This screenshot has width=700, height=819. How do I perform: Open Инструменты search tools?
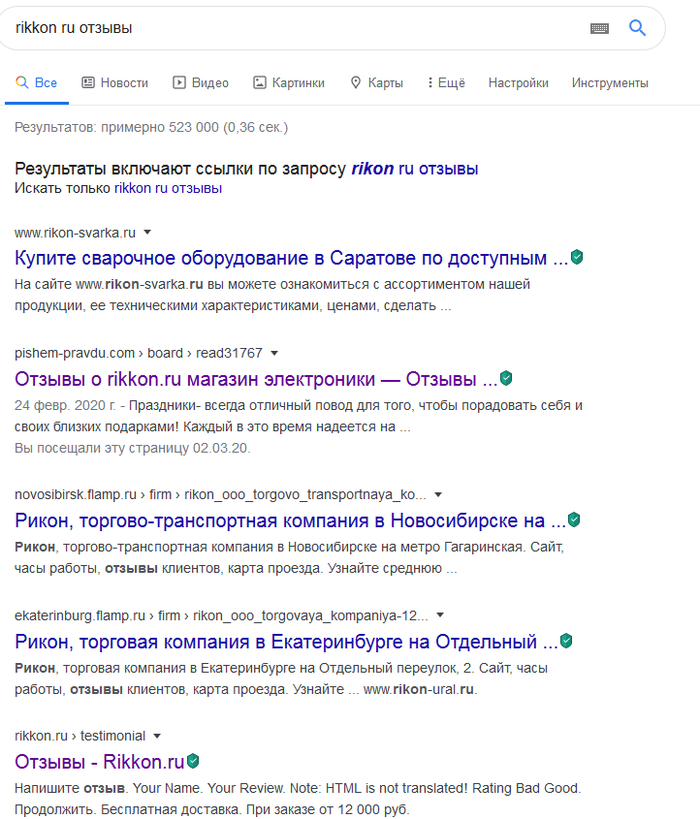pyautogui.click(x=610, y=83)
